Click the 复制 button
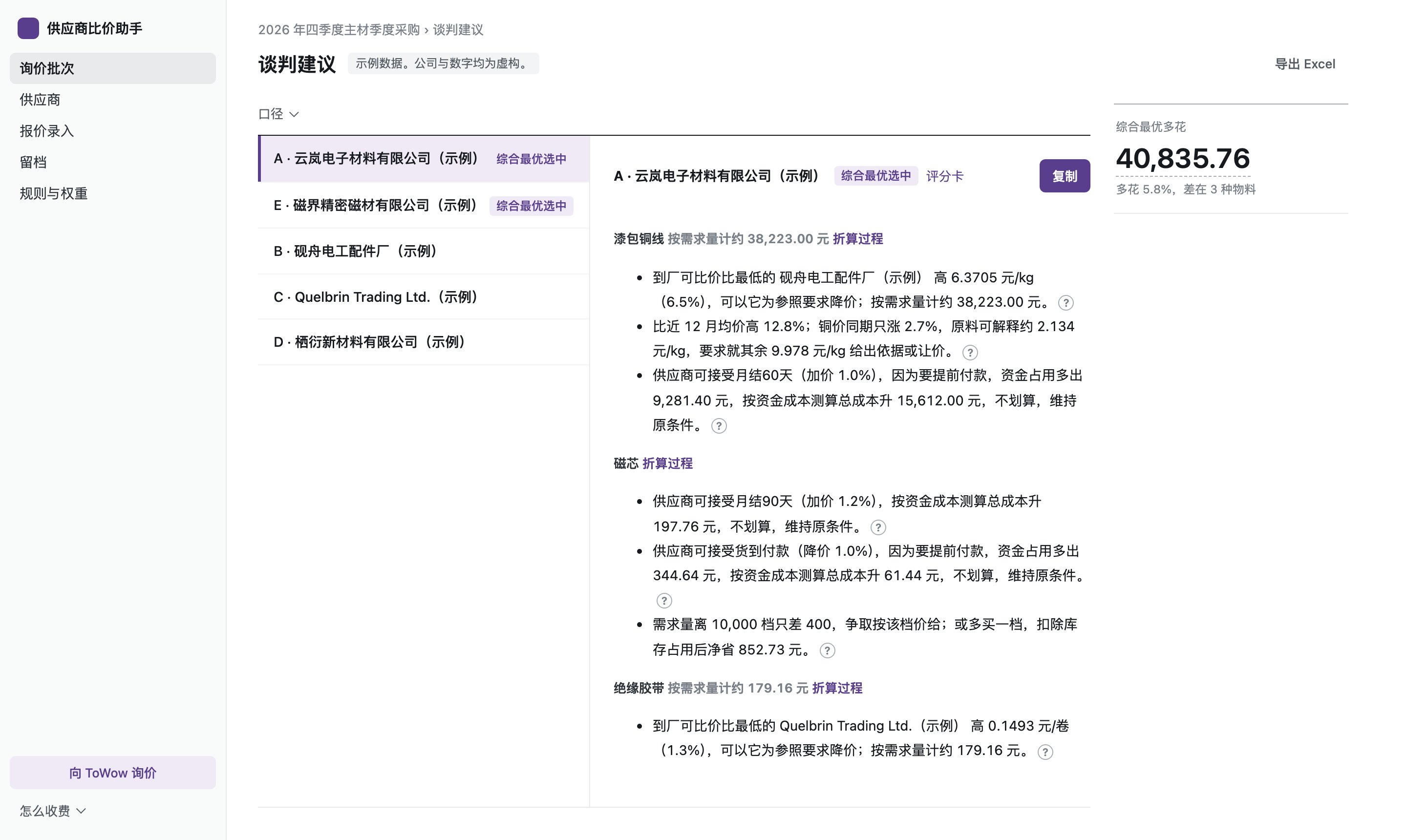 (1064, 176)
